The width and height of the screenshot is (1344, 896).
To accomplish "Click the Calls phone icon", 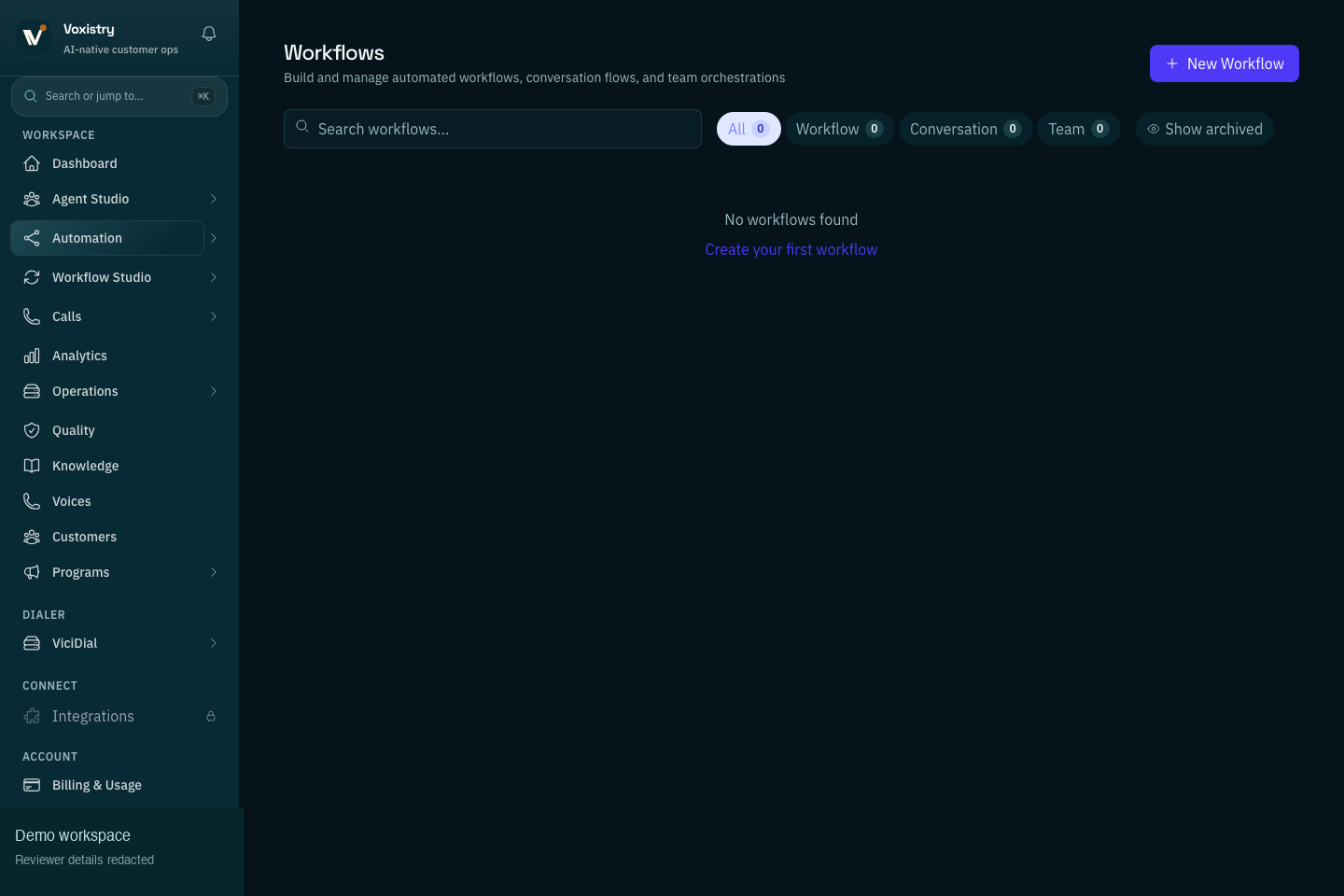I will click(32, 316).
